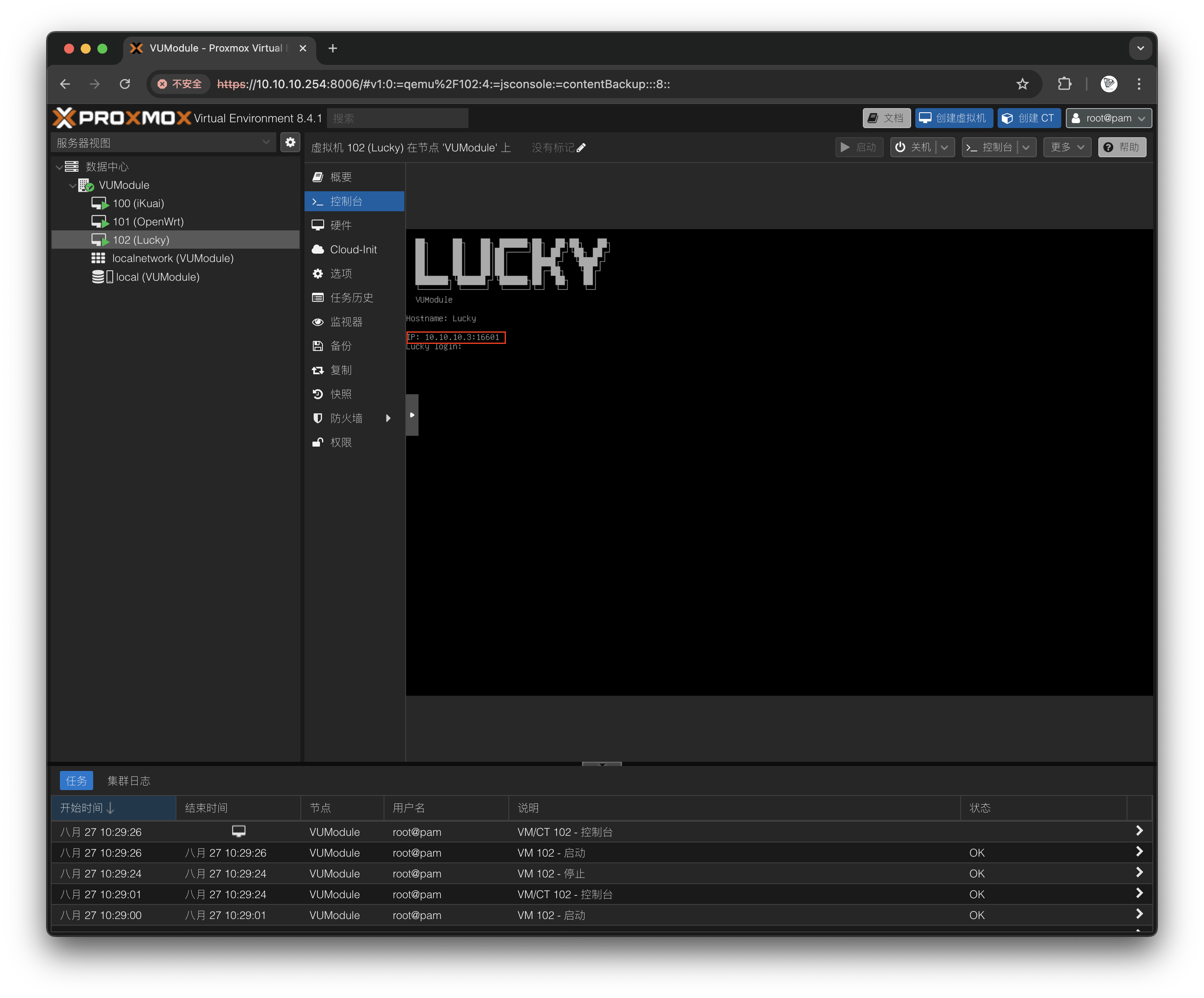1204x998 pixels.
Task: Open the Snapshots section
Action: (x=341, y=394)
